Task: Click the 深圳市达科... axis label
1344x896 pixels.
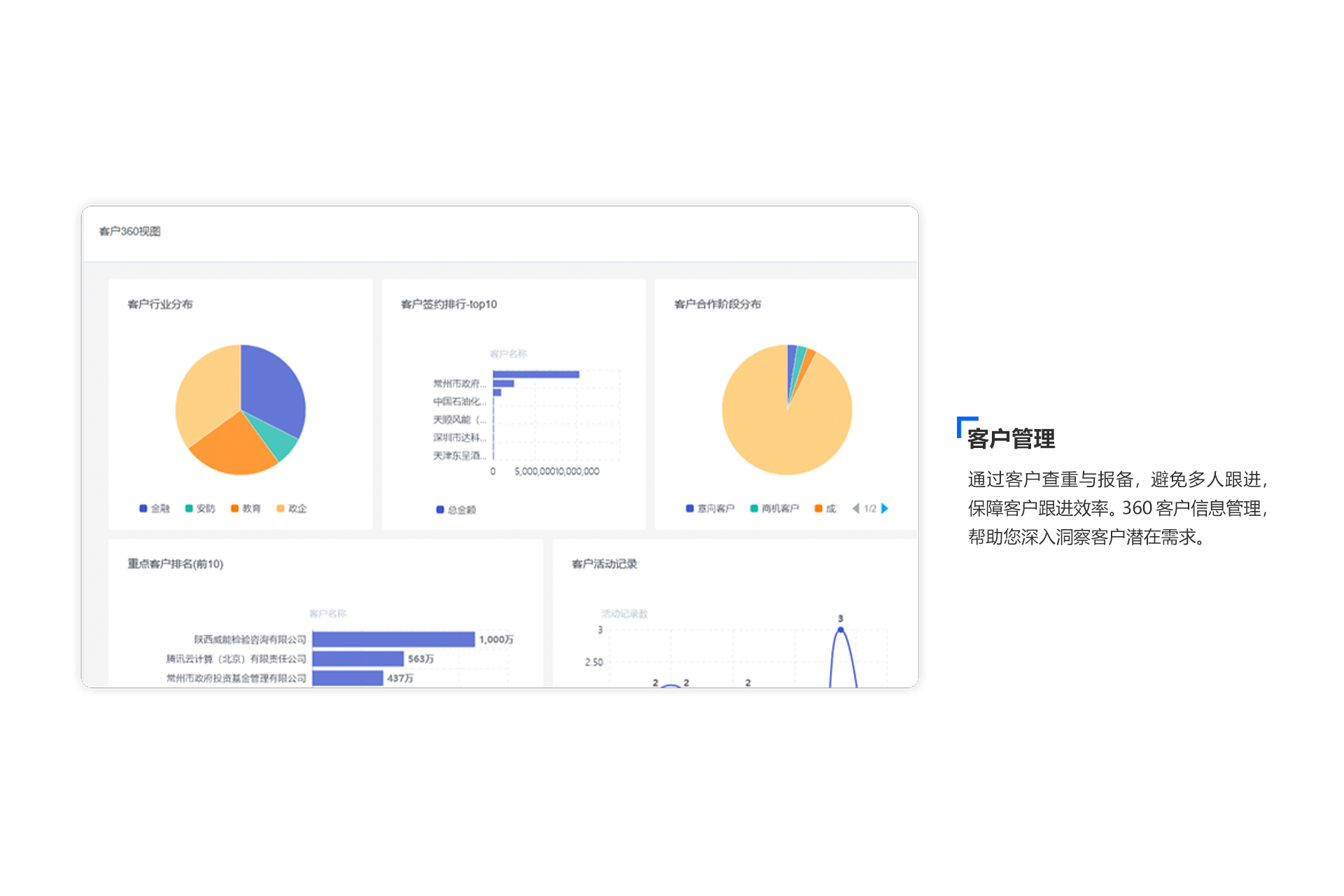Action: pyautogui.click(x=460, y=438)
